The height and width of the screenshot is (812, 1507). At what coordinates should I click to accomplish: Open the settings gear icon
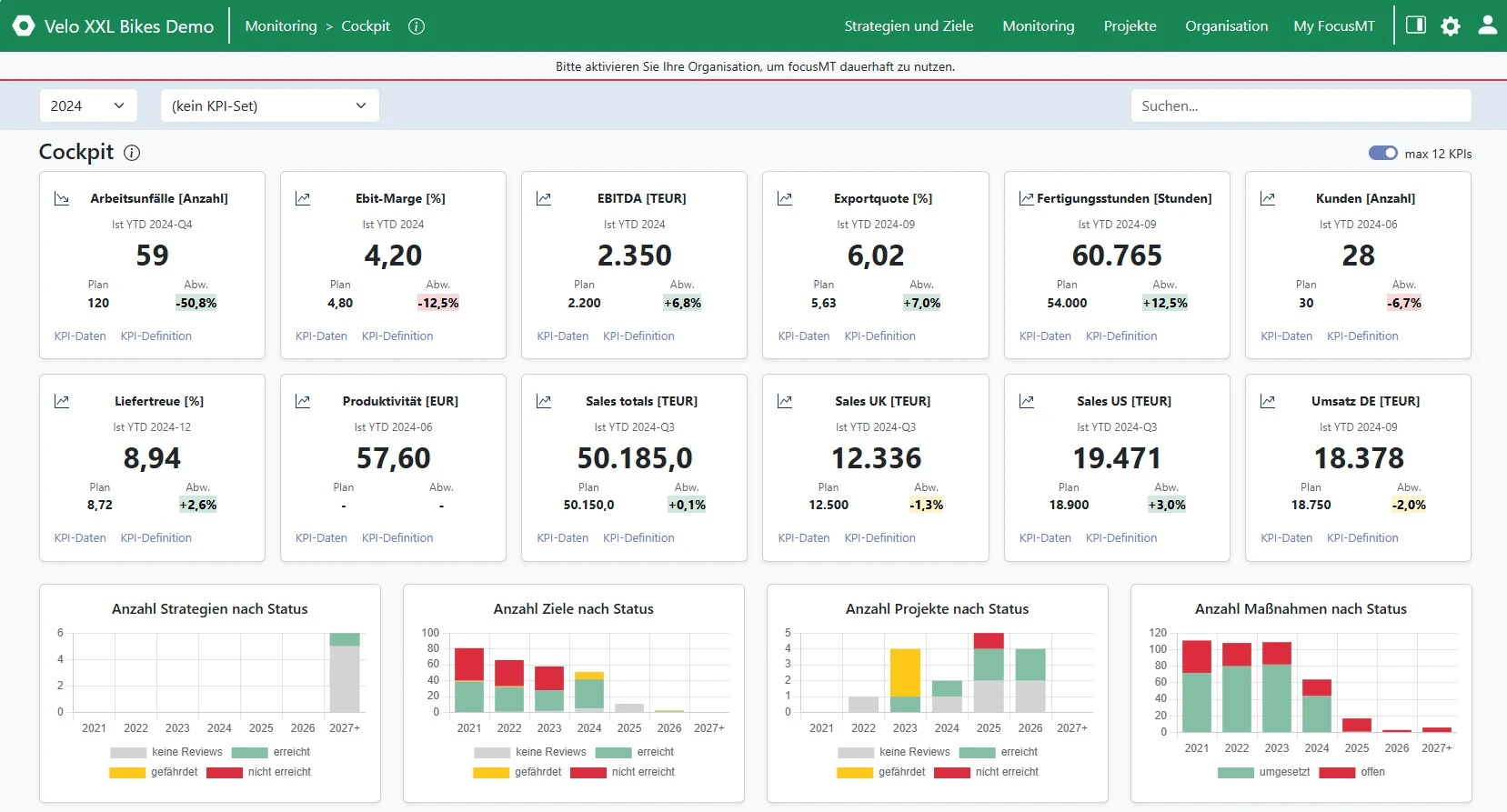tap(1451, 26)
